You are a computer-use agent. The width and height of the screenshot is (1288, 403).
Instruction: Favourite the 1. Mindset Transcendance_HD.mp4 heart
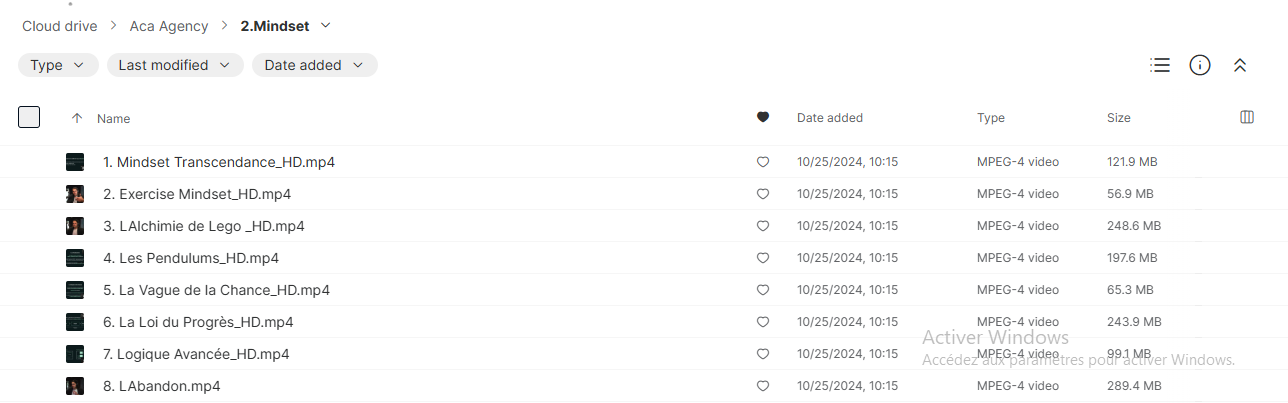763,162
